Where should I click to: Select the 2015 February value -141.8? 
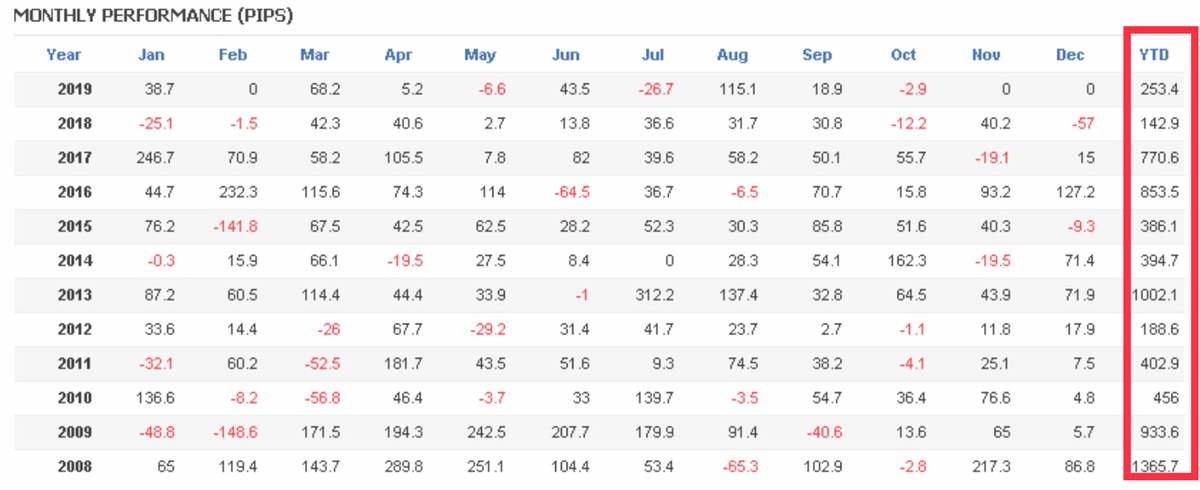click(235, 226)
